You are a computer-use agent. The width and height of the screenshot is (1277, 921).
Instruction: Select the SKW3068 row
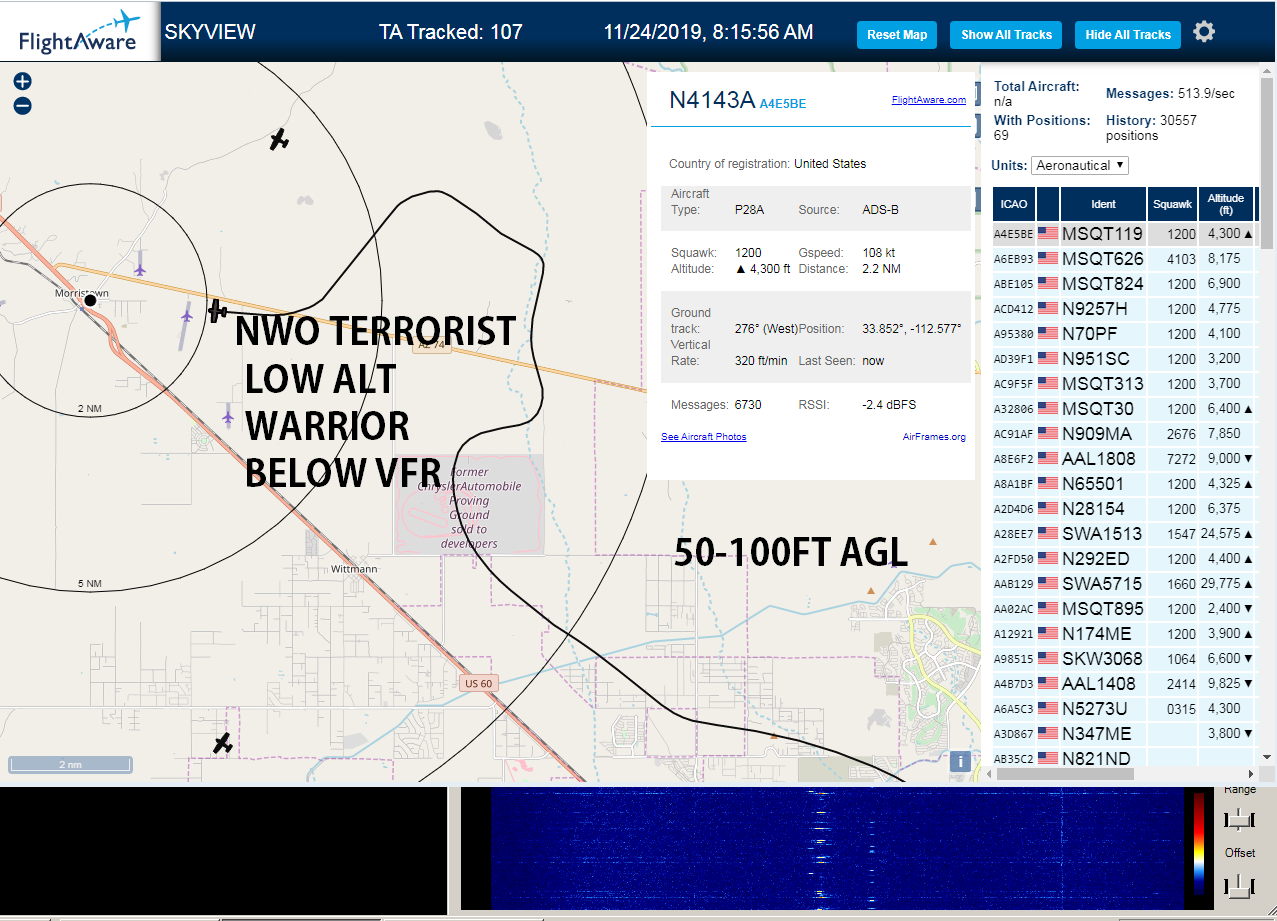click(1124, 659)
